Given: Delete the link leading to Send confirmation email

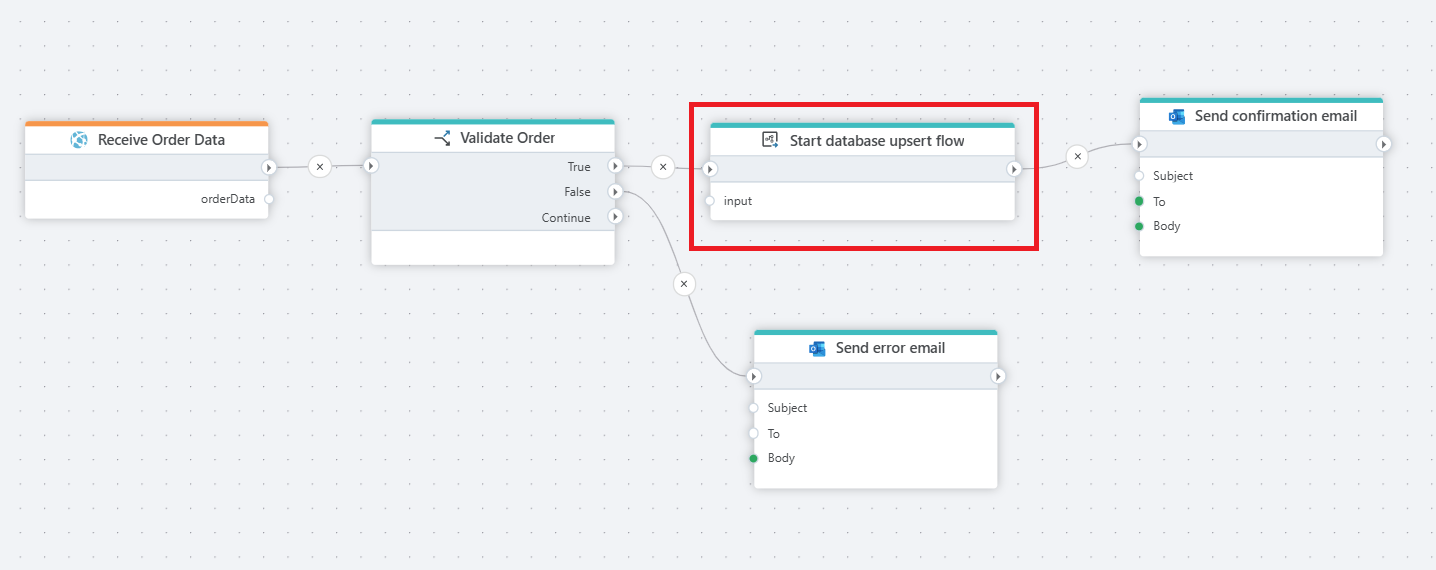Looking at the screenshot, I should (1077, 156).
